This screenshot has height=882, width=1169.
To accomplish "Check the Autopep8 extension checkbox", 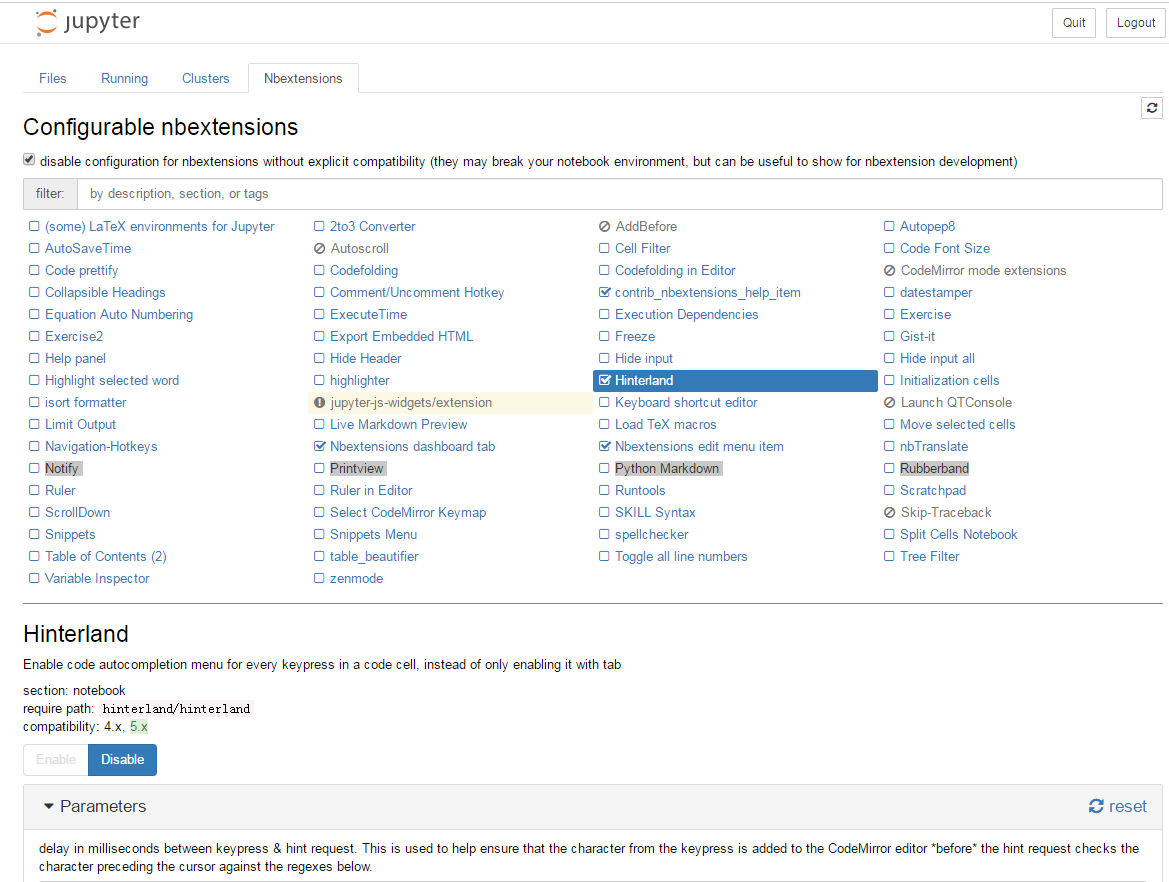I will [889, 226].
